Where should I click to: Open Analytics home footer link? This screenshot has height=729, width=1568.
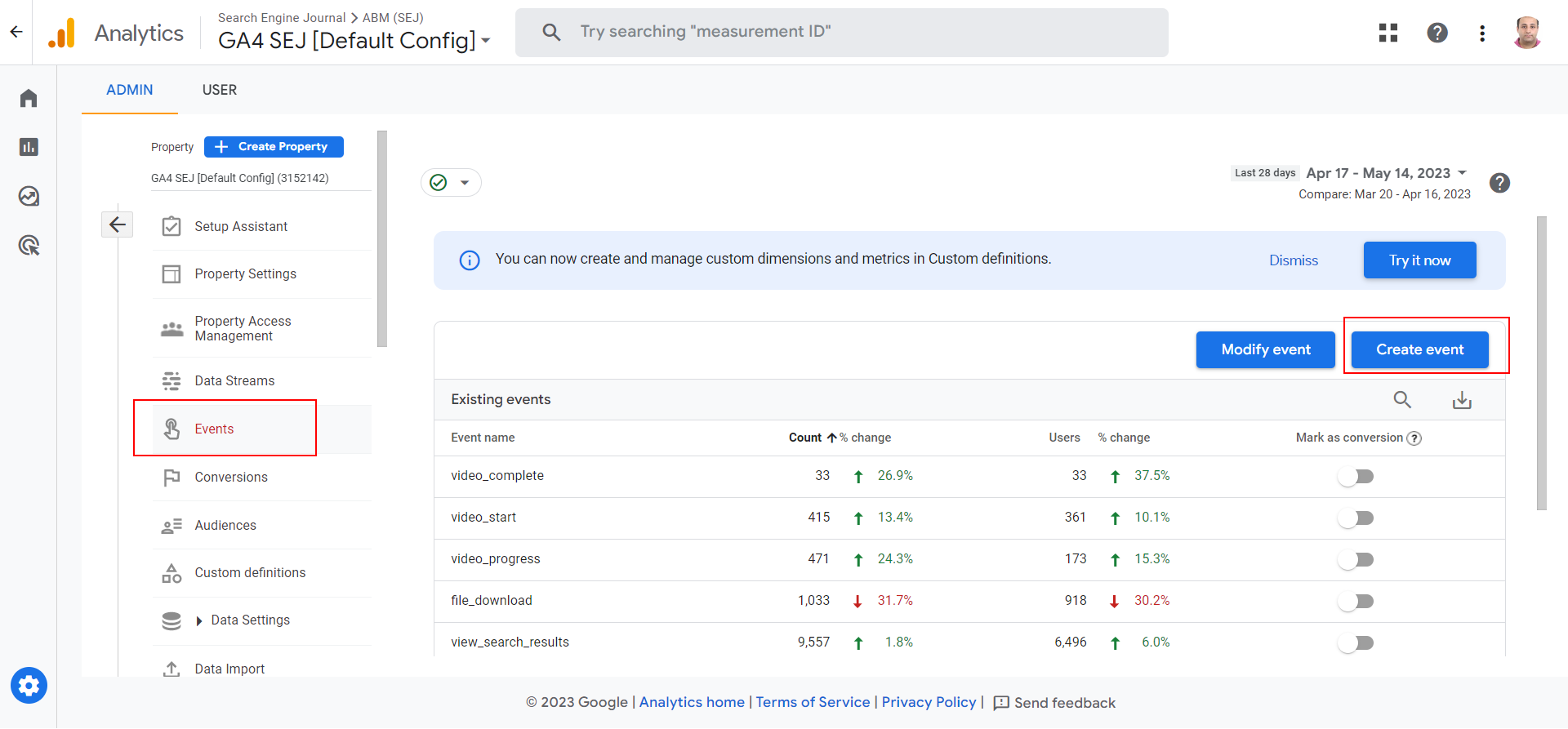coord(692,702)
